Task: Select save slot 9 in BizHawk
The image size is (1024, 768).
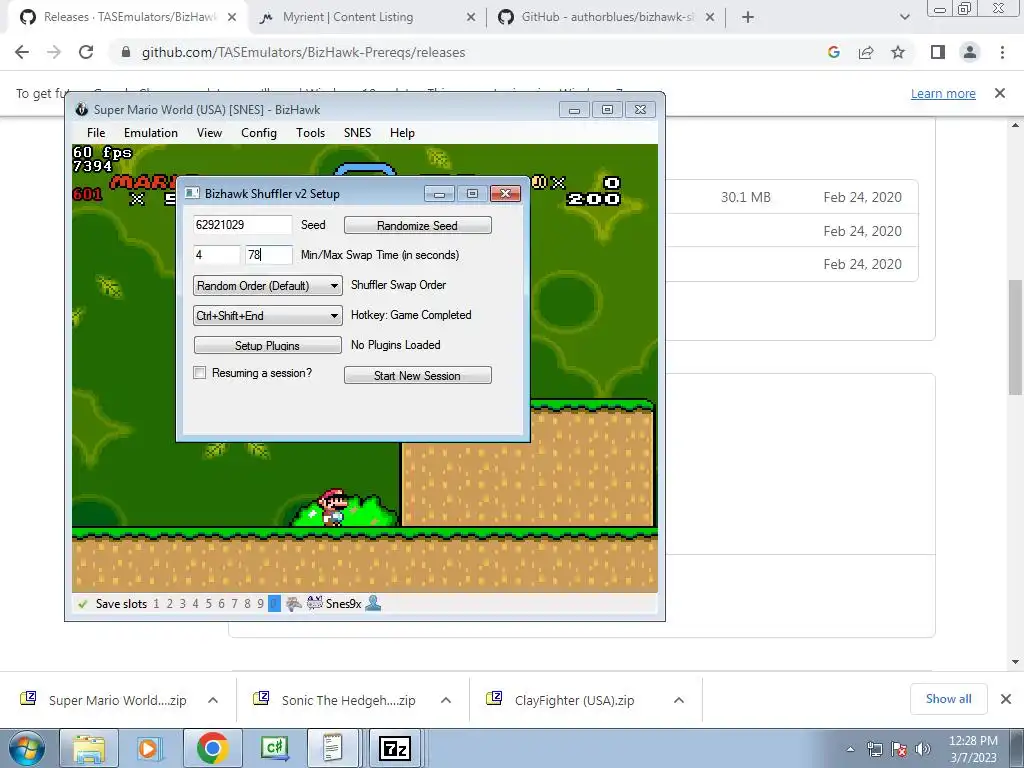Action: (260, 604)
